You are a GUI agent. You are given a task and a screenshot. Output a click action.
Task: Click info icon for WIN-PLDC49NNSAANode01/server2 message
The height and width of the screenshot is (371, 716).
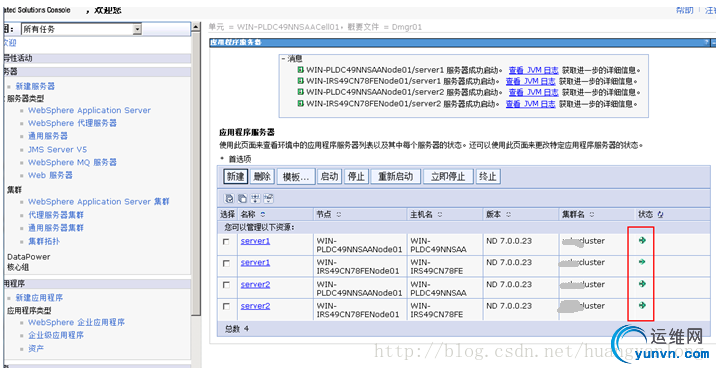[x=300, y=92]
